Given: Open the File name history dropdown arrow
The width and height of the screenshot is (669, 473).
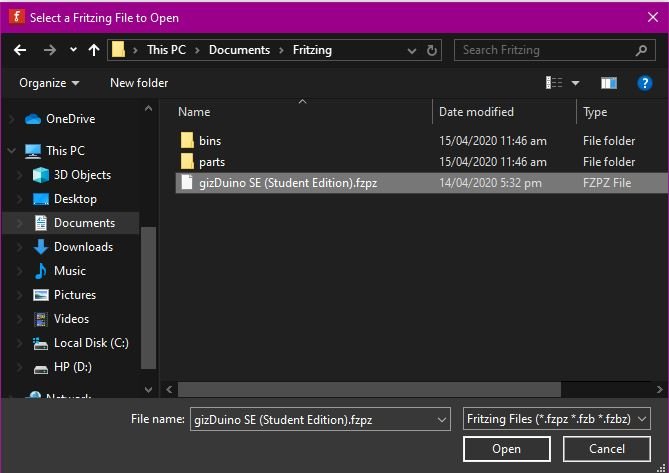Looking at the screenshot, I should pyautogui.click(x=442, y=420).
